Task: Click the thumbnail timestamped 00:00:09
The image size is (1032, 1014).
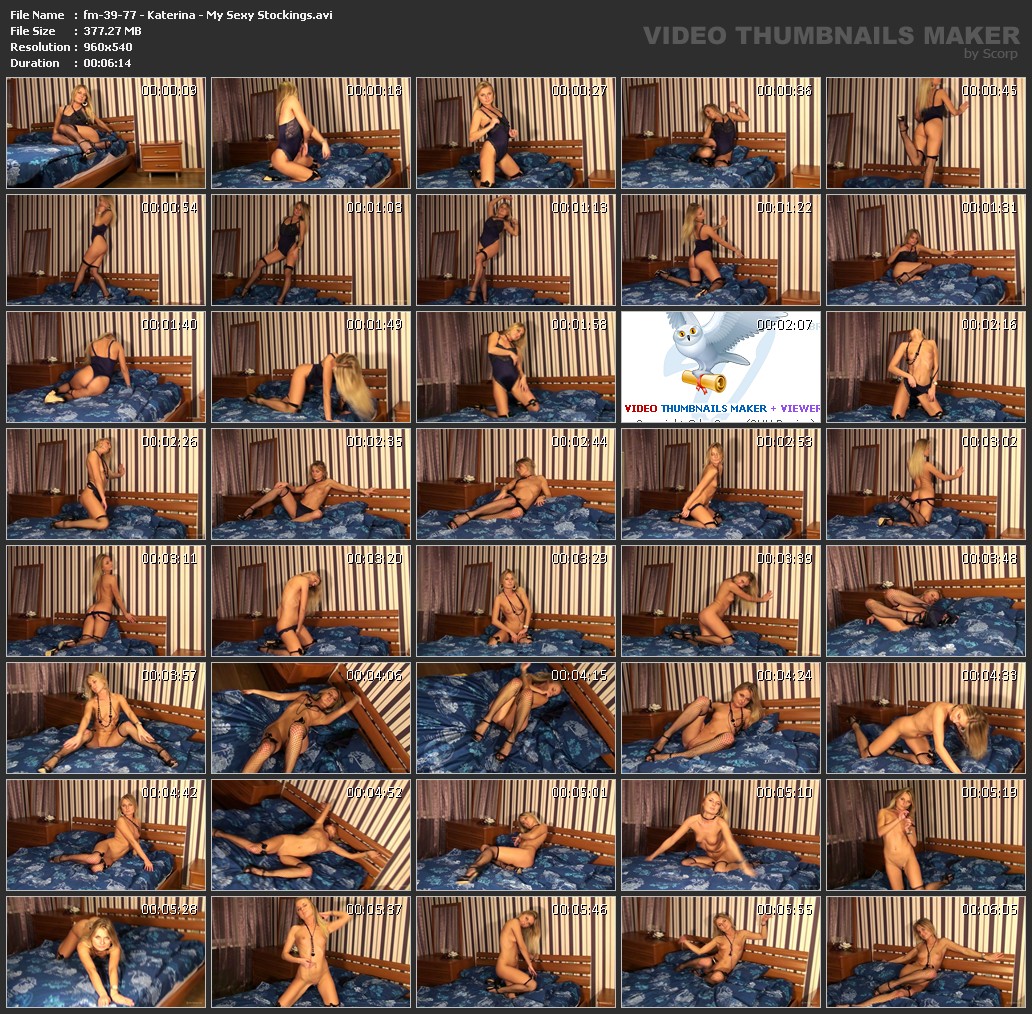Action: click(106, 133)
